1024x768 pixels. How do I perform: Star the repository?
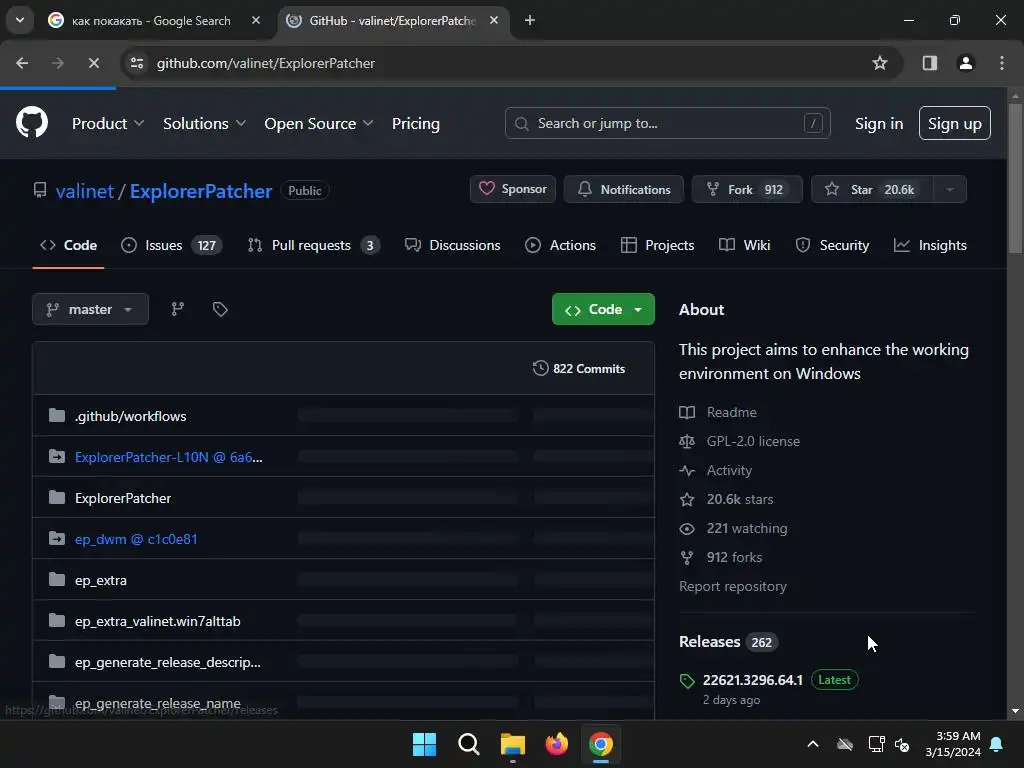872,189
